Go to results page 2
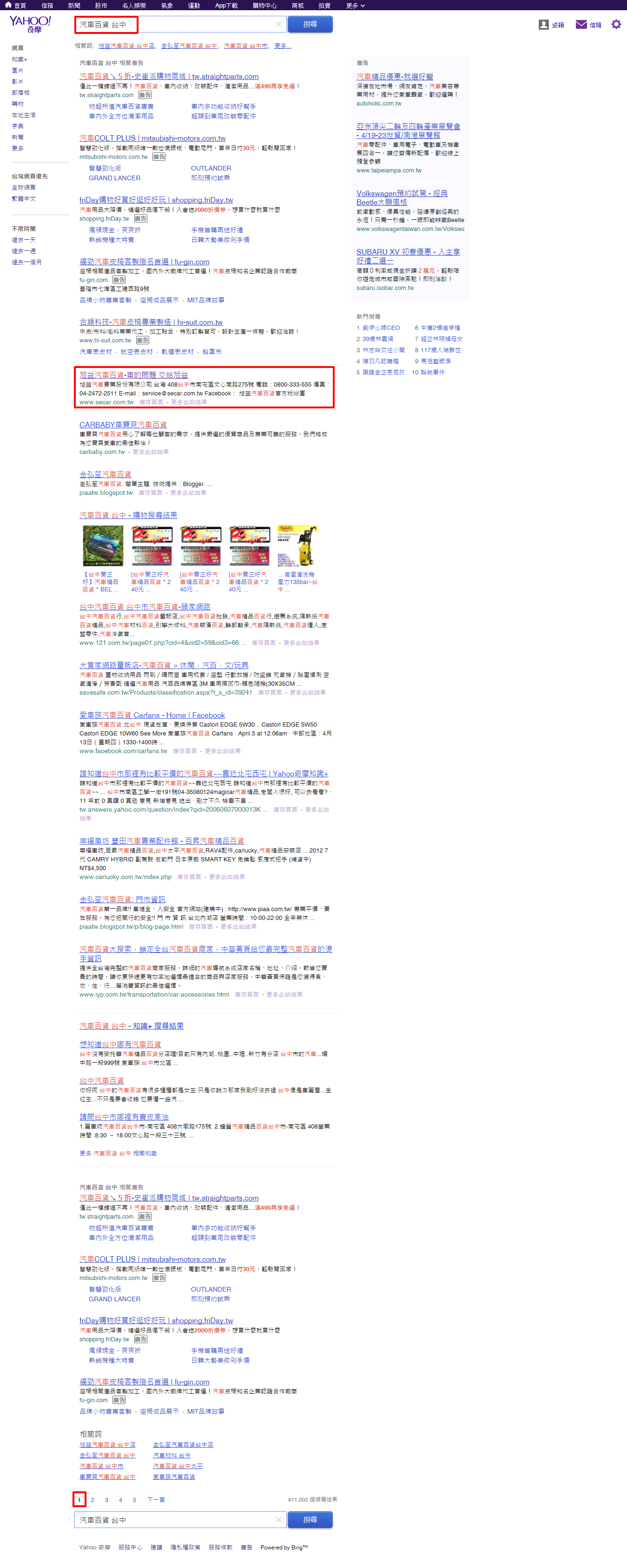Screen dimensions: 627x1568 click(x=92, y=1500)
